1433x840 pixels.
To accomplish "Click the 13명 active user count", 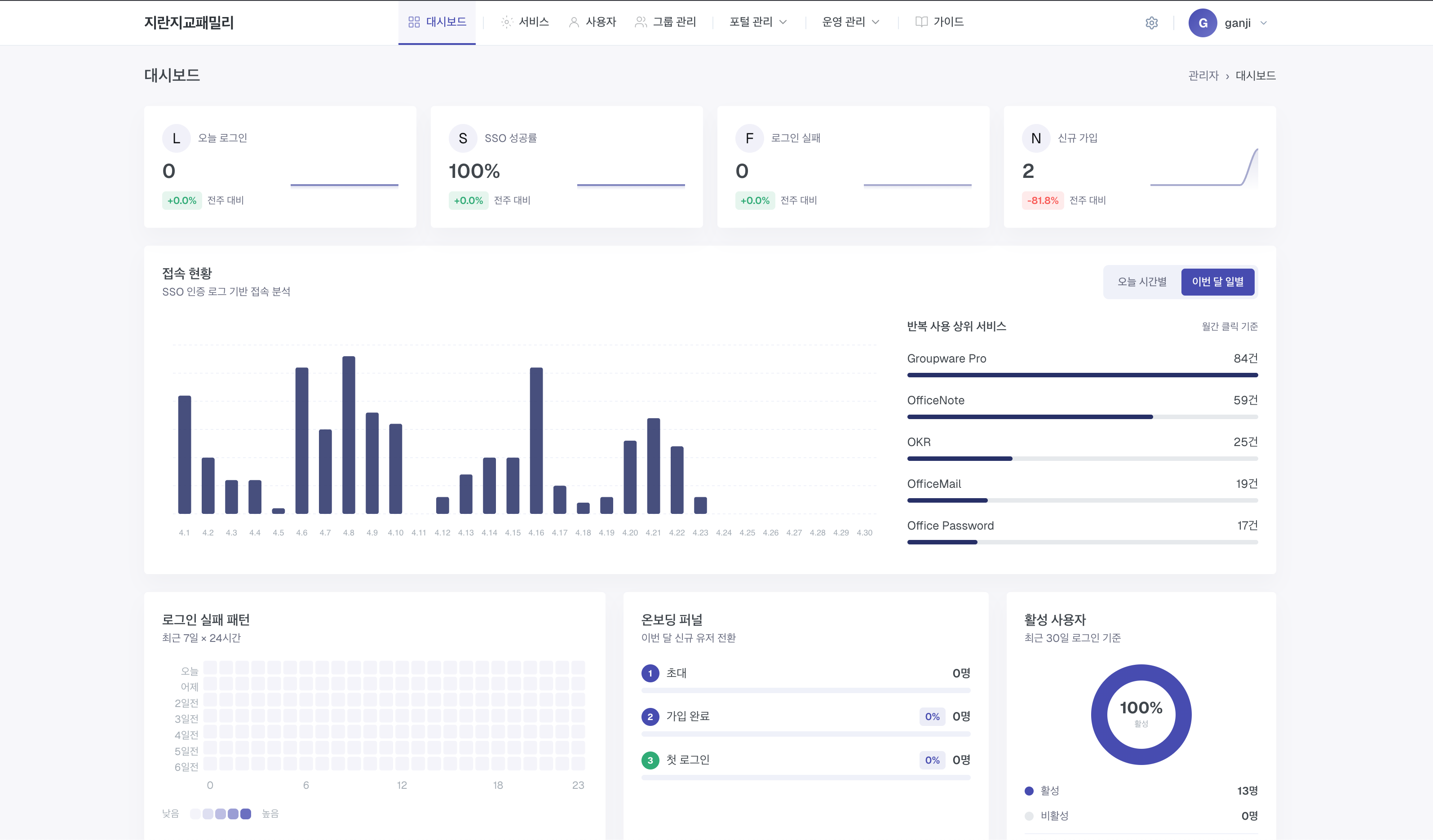I will coord(1247,791).
